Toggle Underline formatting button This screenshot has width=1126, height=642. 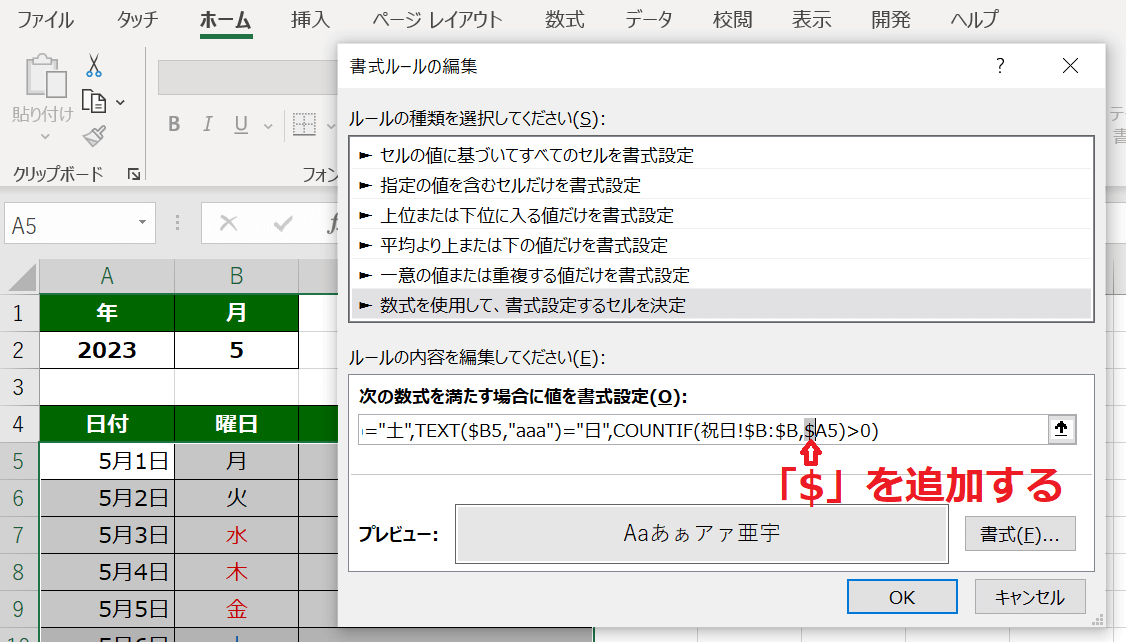240,125
